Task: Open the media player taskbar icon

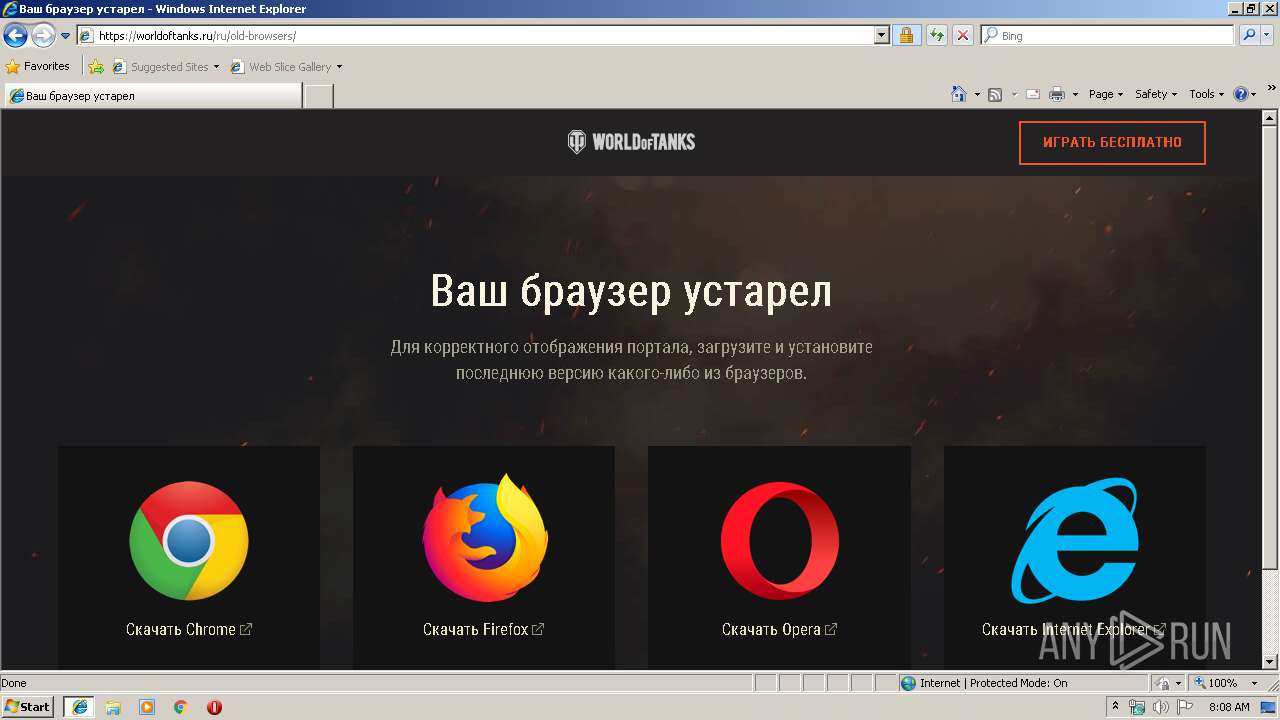Action: [x=147, y=707]
